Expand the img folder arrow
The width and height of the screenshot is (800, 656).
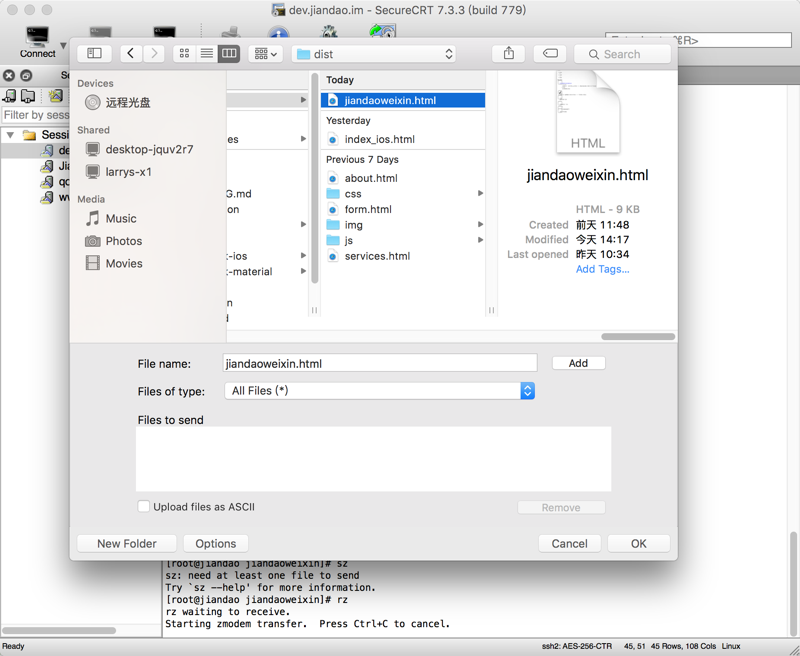480,224
